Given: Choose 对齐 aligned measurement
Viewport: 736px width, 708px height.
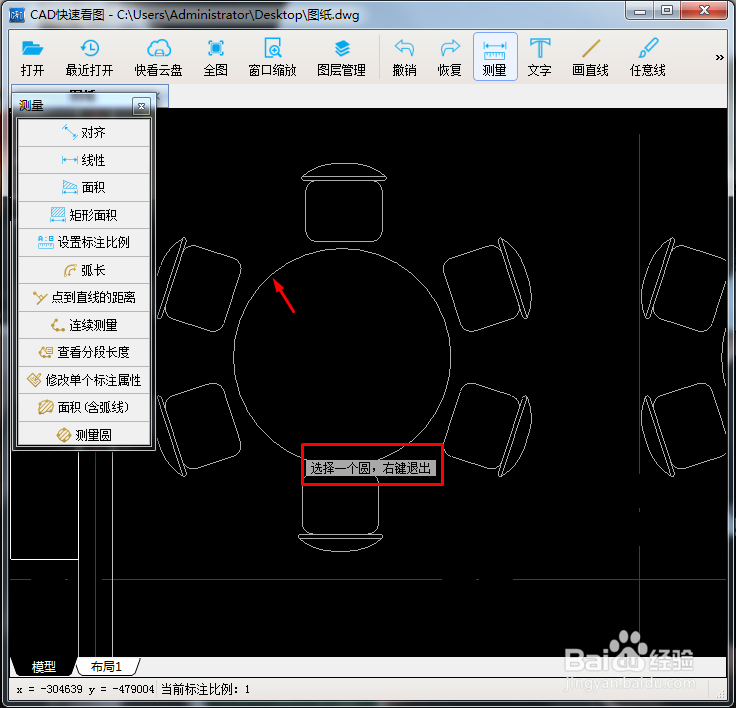Looking at the screenshot, I should 84,132.
